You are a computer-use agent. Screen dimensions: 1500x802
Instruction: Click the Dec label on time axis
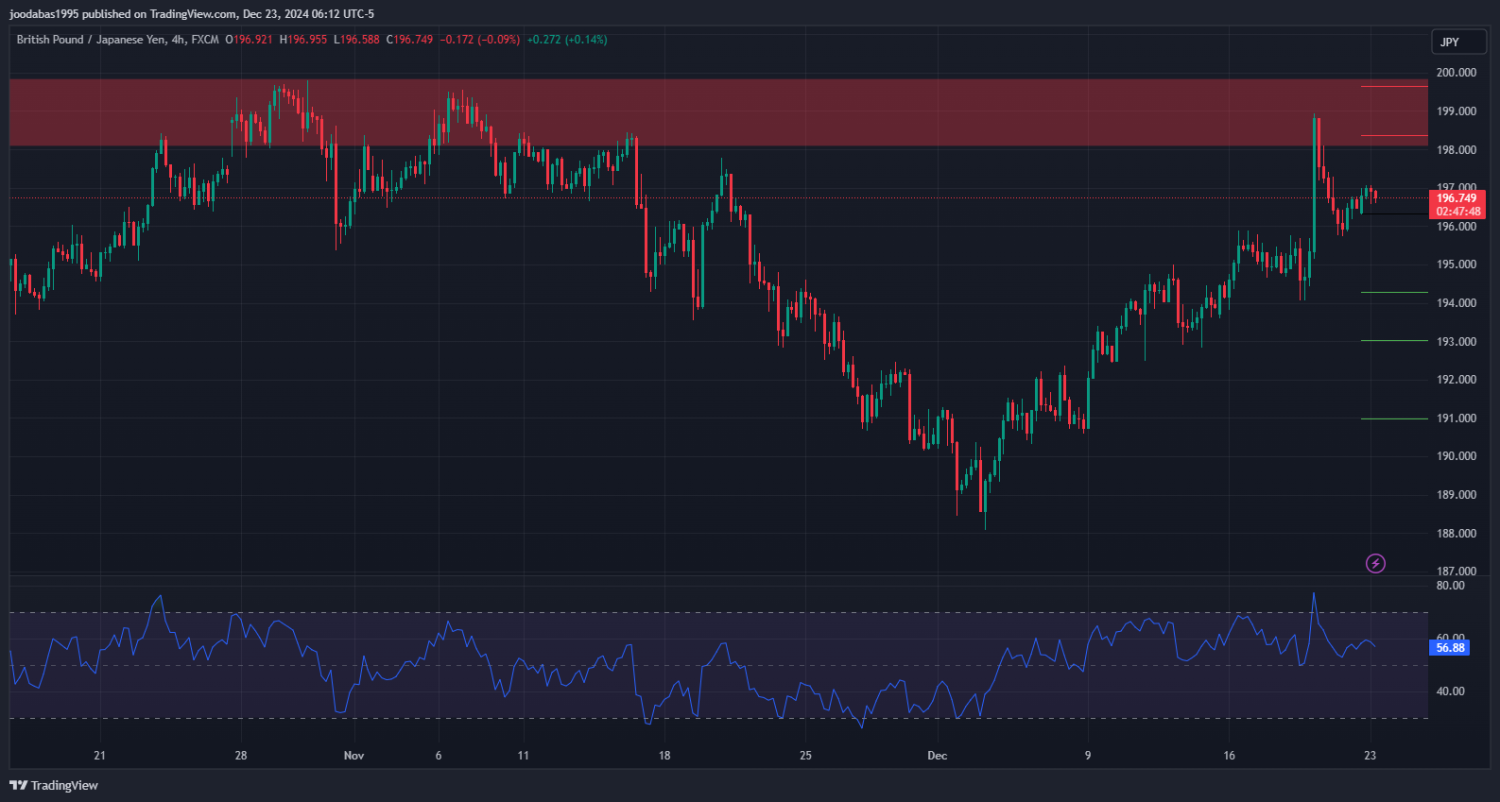tap(936, 756)
